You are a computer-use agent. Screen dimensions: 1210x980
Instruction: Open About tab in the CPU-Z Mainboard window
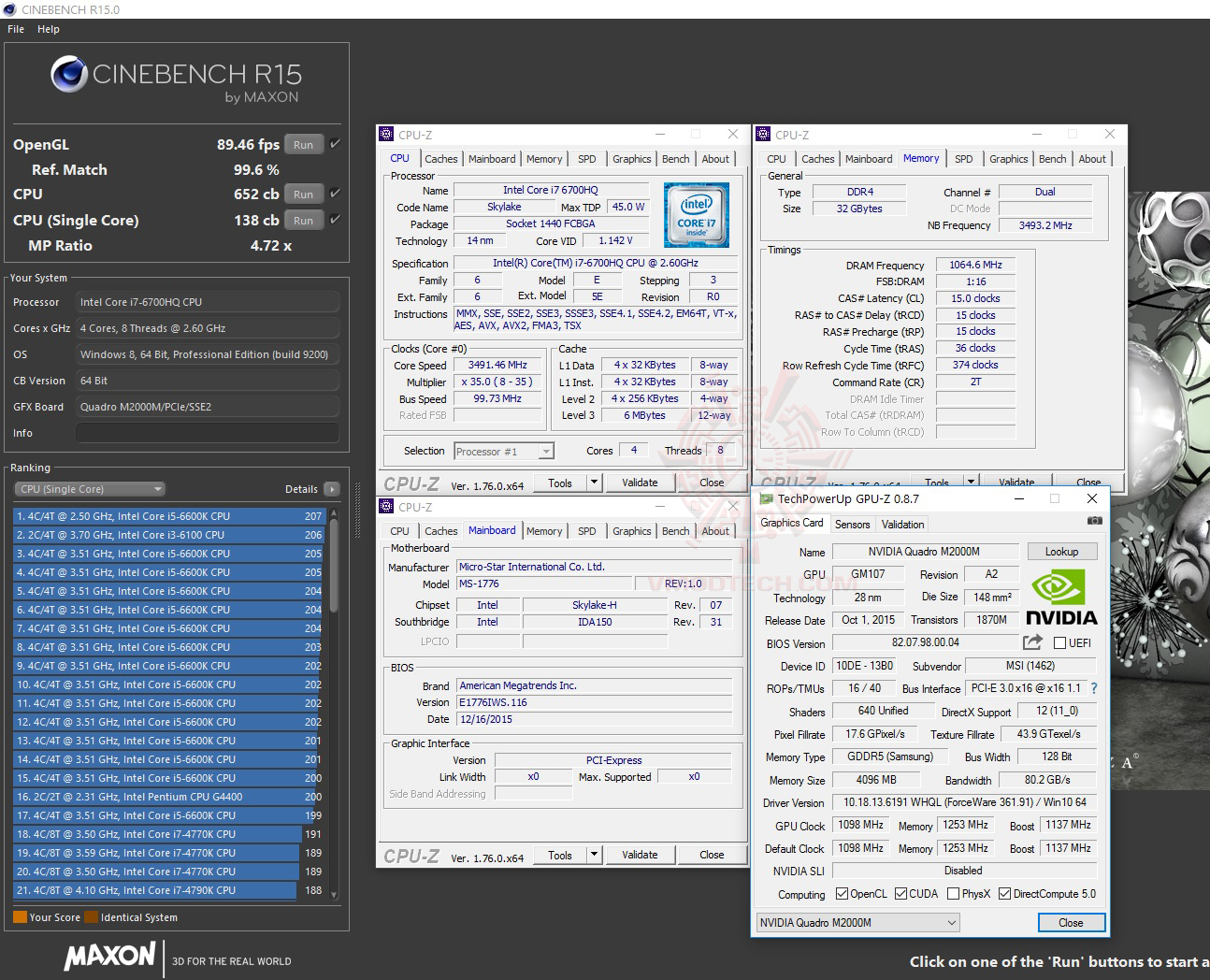point(715,531)
